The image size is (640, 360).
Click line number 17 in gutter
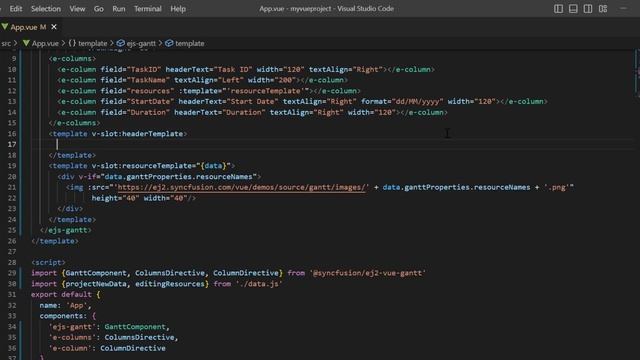(12, 144)
